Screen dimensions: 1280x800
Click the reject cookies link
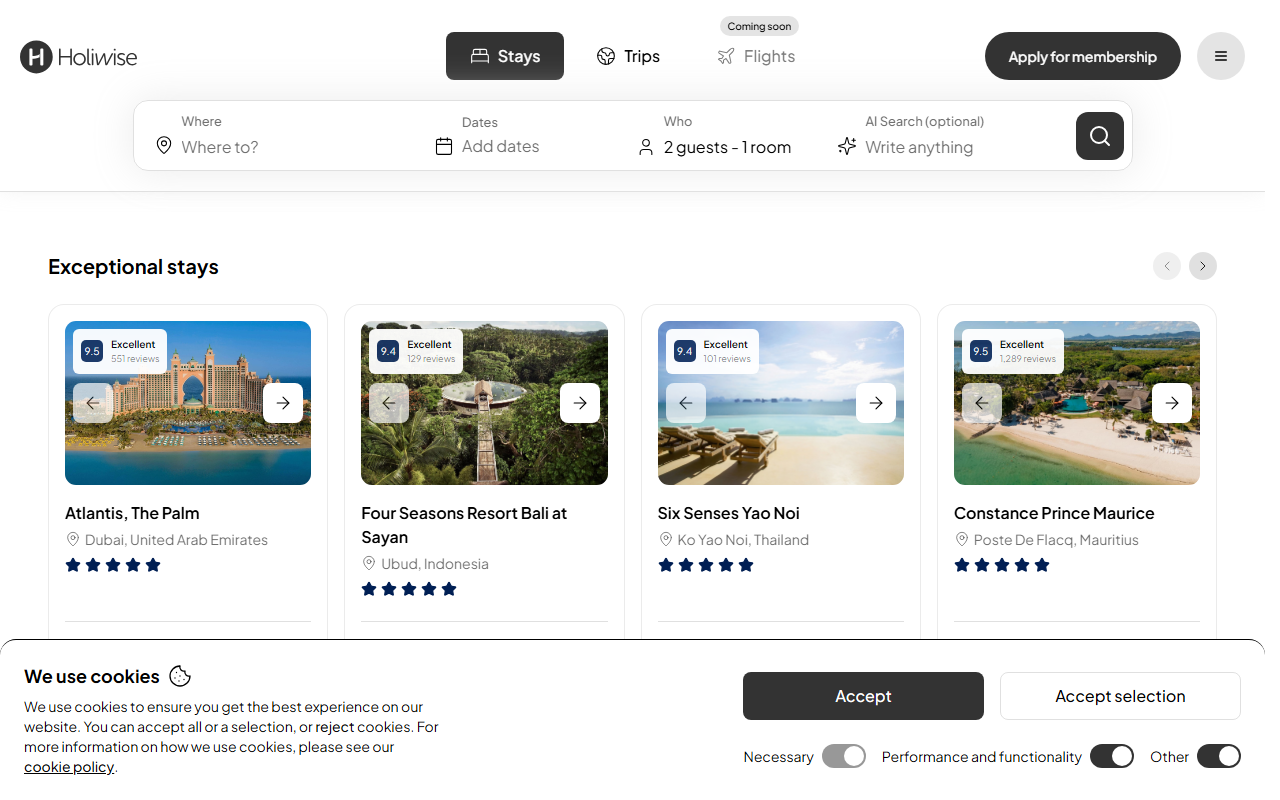point(335,727)
